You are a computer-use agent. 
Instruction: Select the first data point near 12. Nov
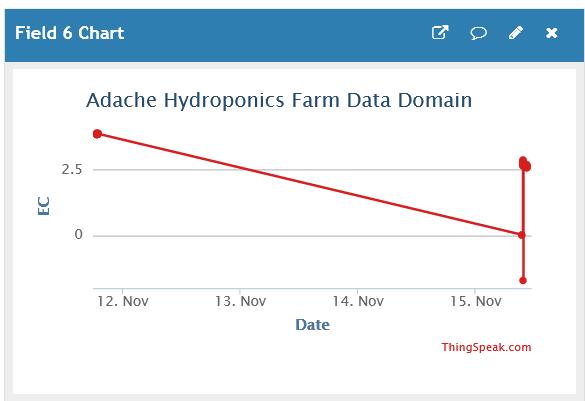[97, 134]
